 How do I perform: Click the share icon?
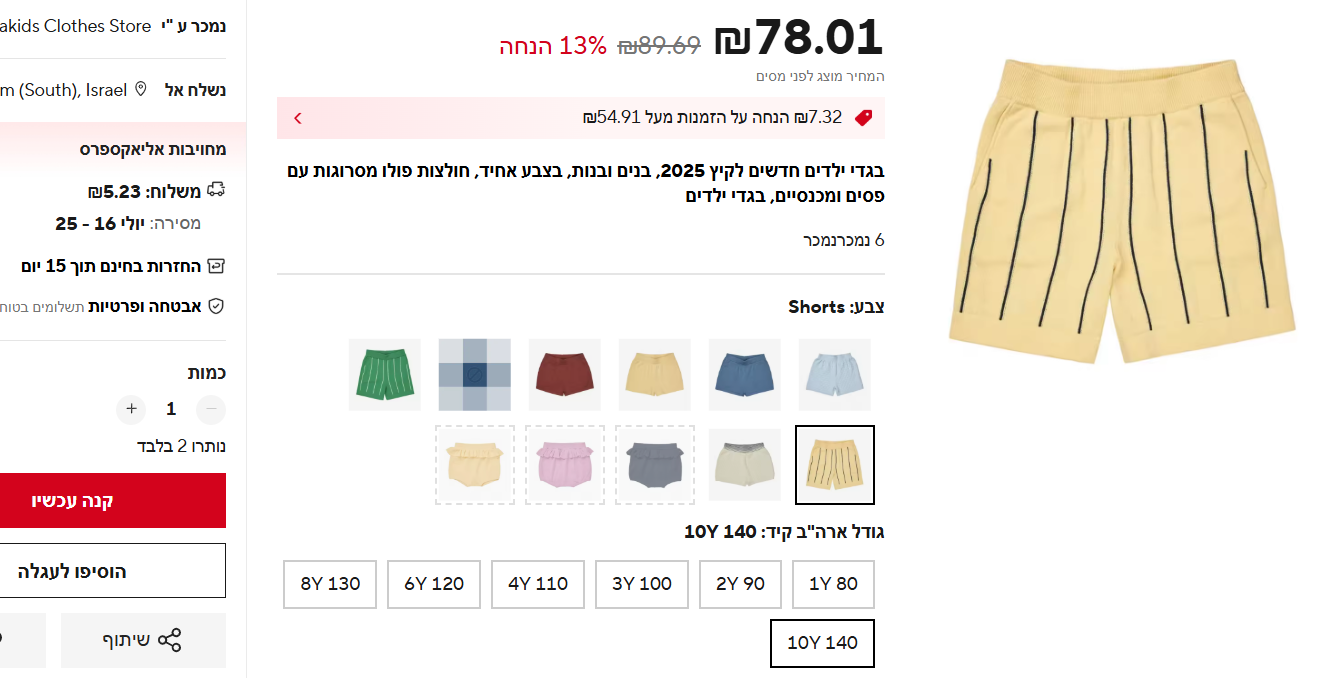click(169, 640)
